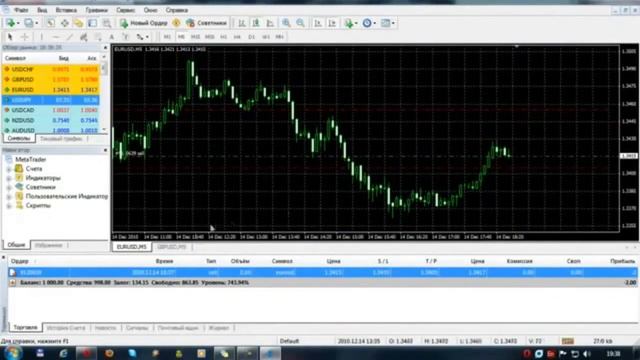Image resolution: width=640 pixels, height=360 pixels.
Task: Click the Market Watch vertical scrollbar
Action: (104, 94)
